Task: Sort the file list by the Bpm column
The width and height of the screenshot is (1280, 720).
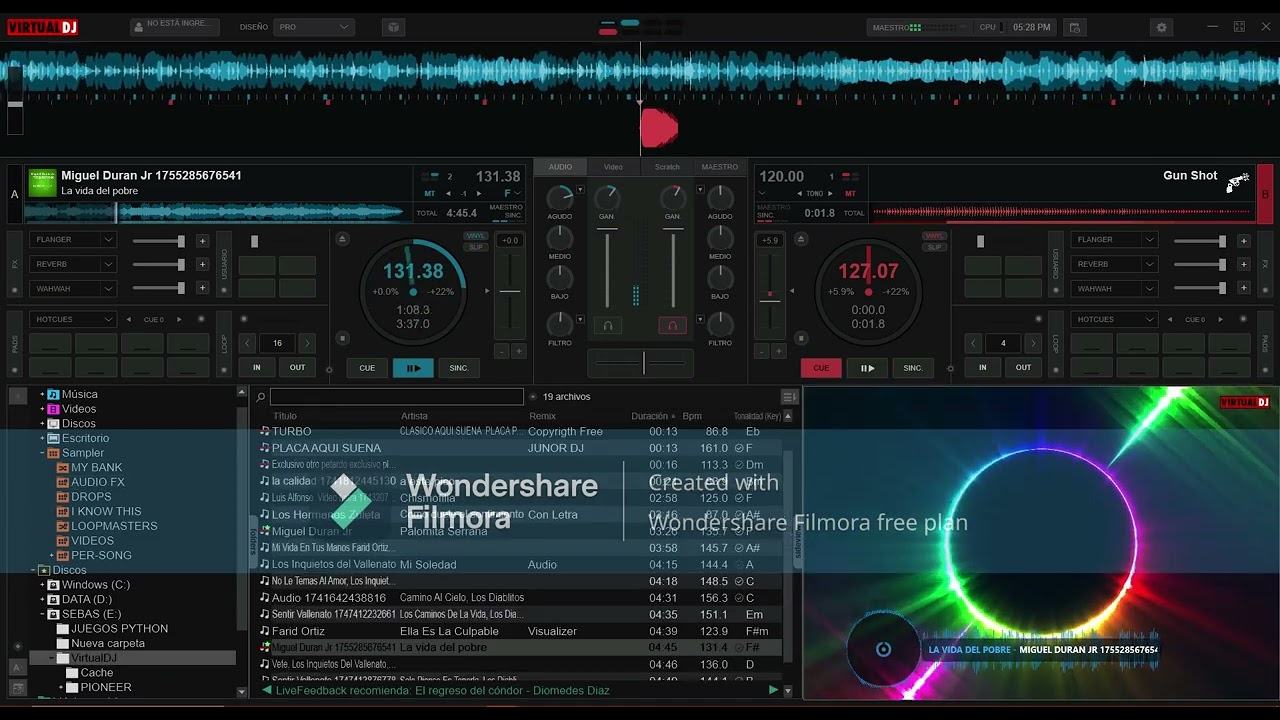Action: (x=692, y=416)
